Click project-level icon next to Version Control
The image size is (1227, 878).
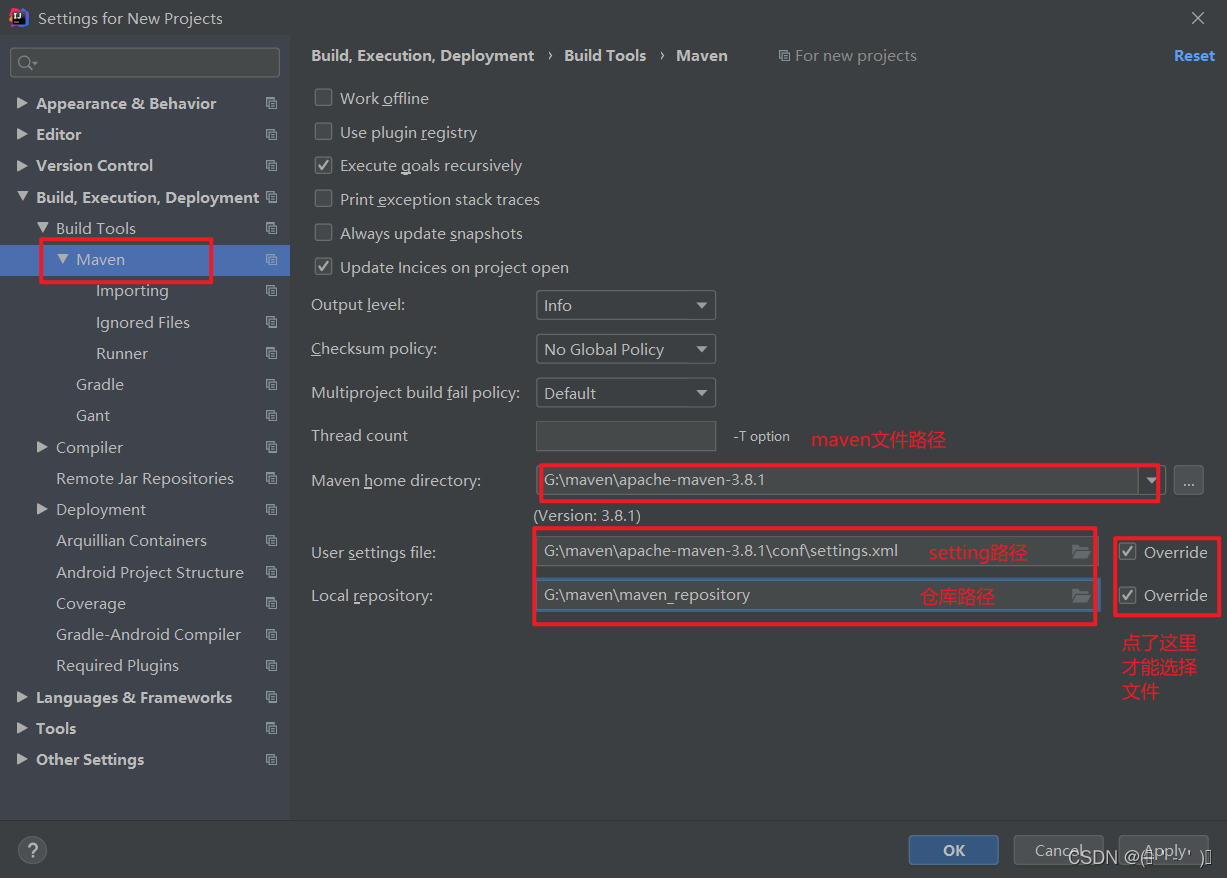[271, 165]
